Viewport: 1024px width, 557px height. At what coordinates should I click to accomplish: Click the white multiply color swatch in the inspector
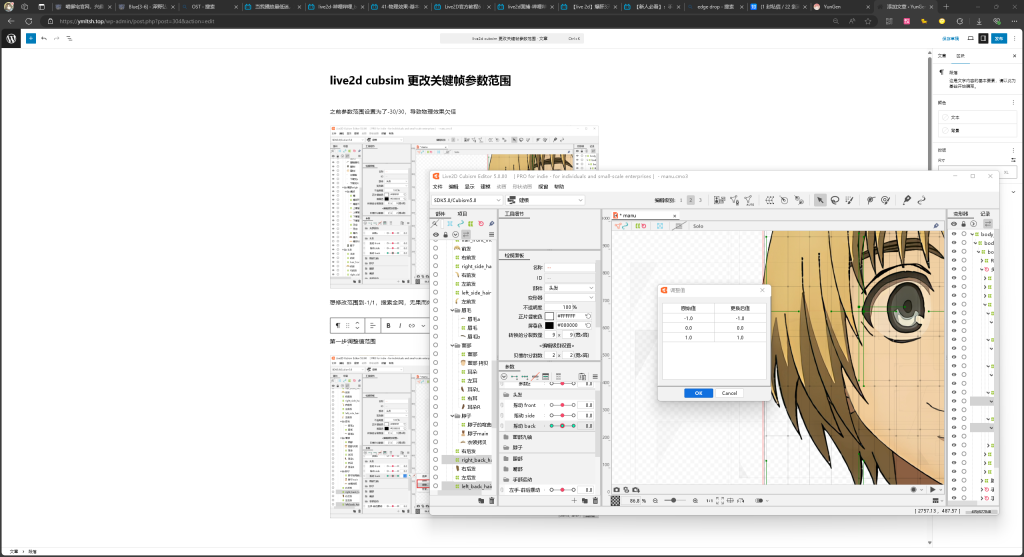point(549,315)
